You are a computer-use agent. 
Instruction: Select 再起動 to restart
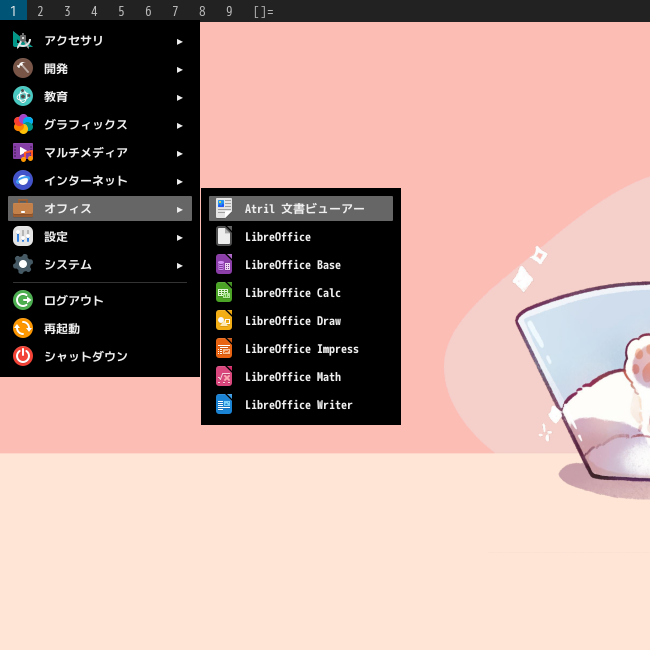pyautogui.click(x=100, y=328)
